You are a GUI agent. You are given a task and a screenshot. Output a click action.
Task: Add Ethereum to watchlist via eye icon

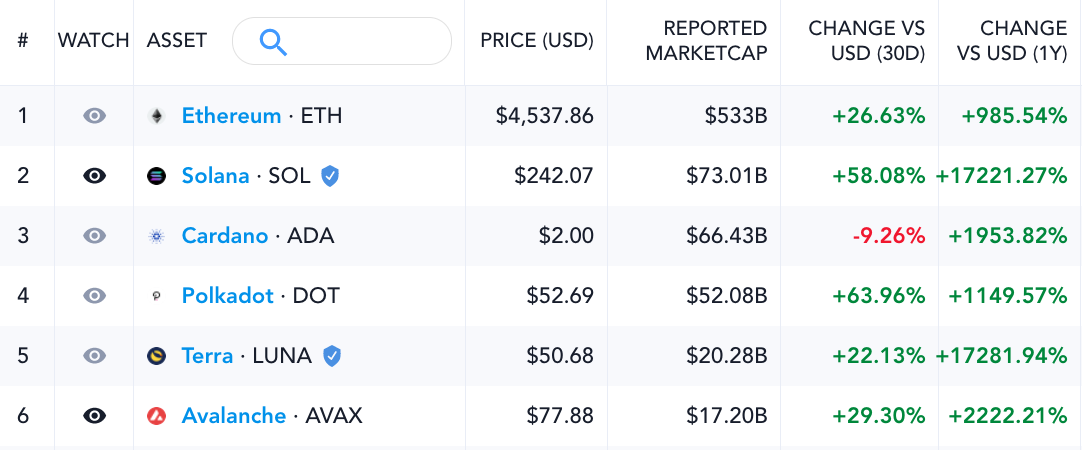click(95, 116)
